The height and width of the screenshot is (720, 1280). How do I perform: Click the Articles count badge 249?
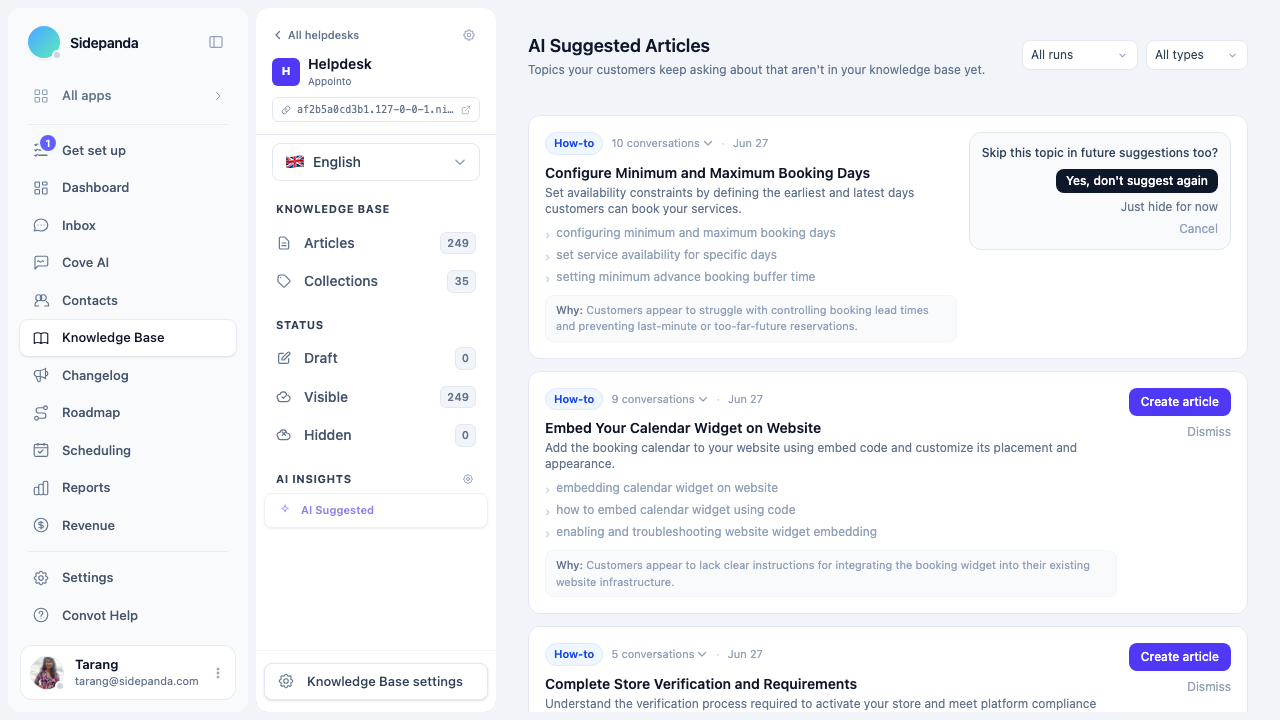coord(458,243)
